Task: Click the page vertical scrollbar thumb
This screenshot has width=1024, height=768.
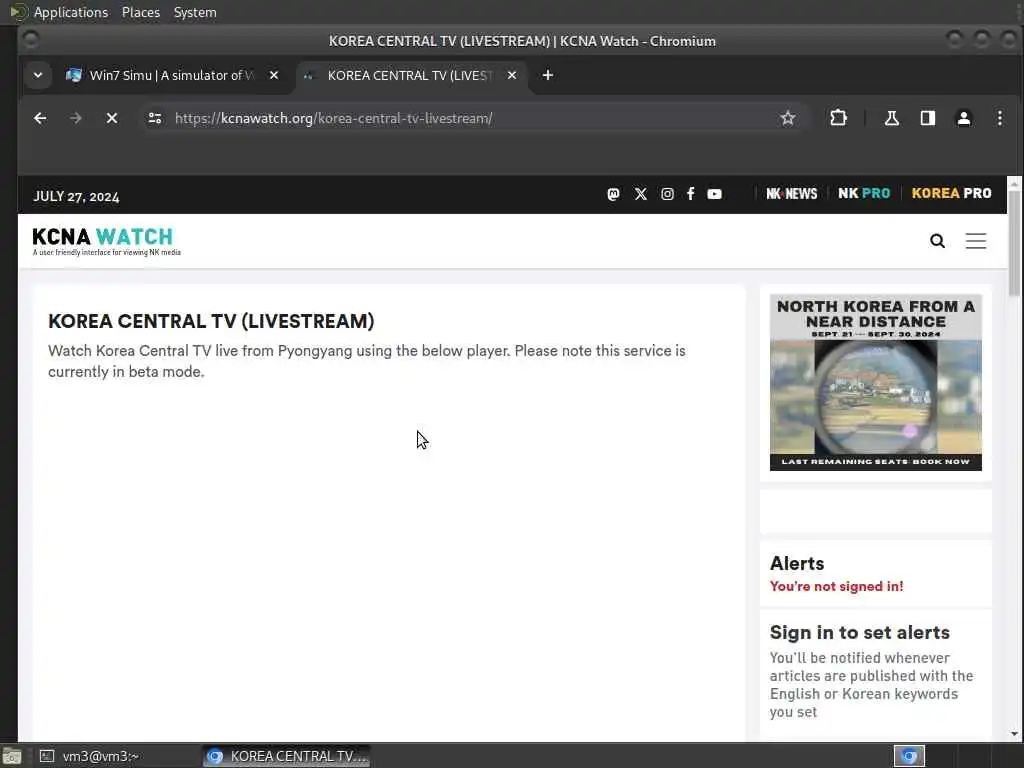Action: click(x=1014, y=244)
